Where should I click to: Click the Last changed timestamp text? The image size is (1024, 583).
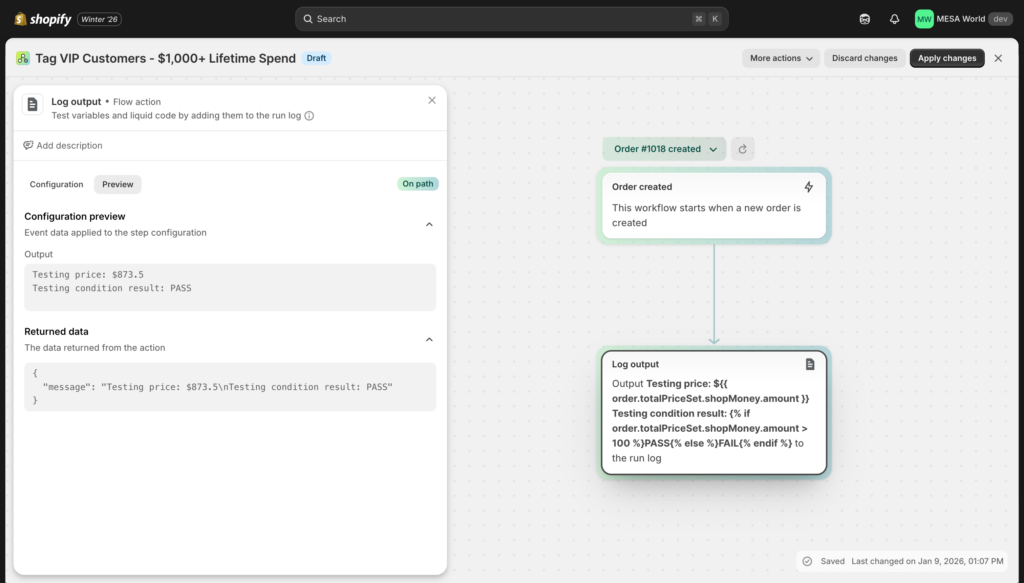(927, 561)
